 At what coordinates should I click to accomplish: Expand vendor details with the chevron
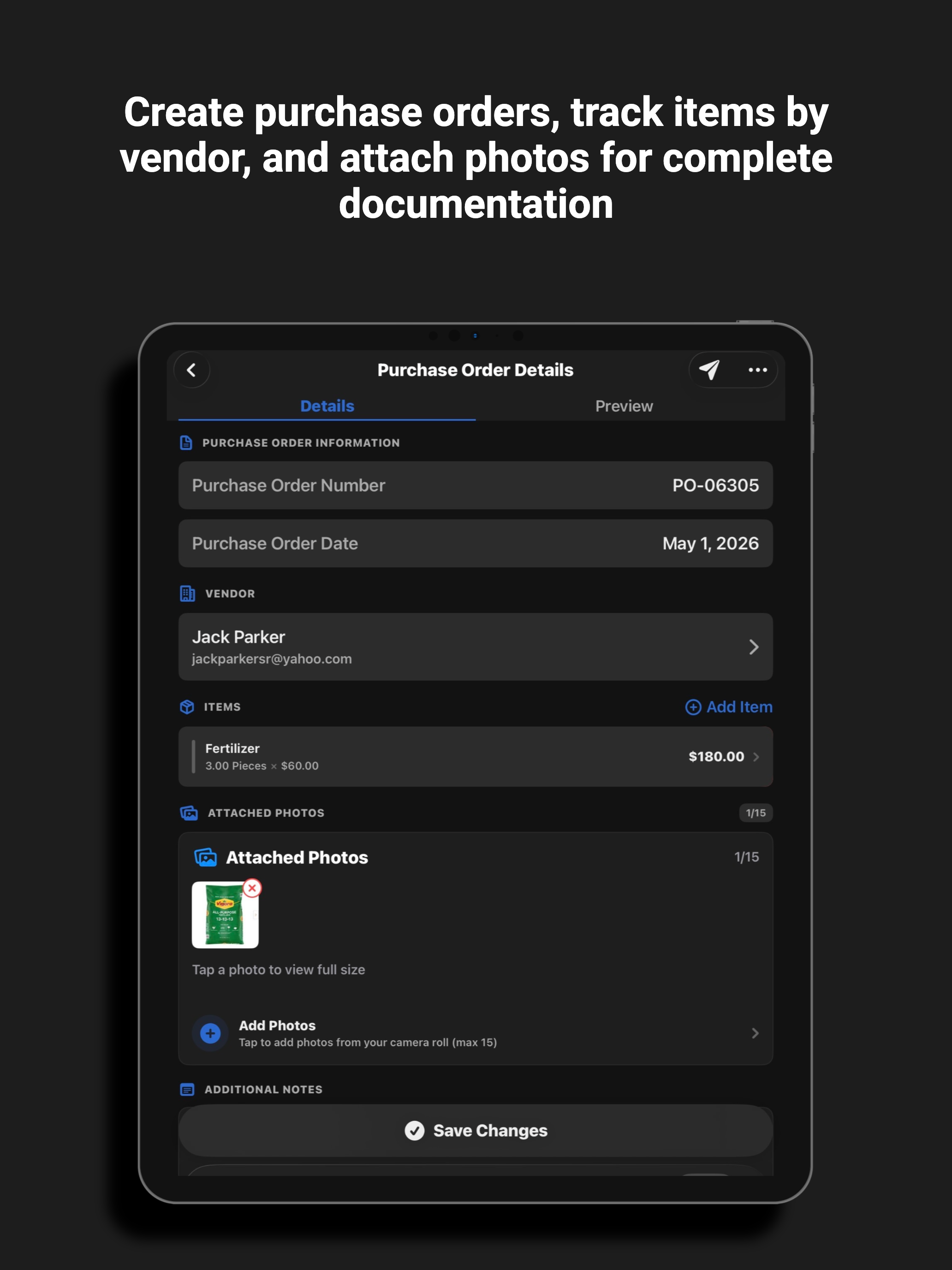click(x=754, y=647)
